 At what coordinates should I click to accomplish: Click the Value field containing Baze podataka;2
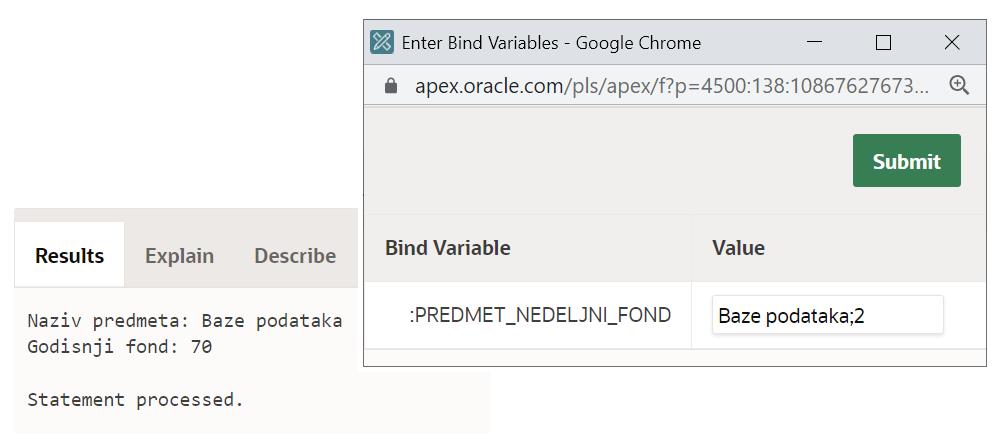(x=827, y=316)
